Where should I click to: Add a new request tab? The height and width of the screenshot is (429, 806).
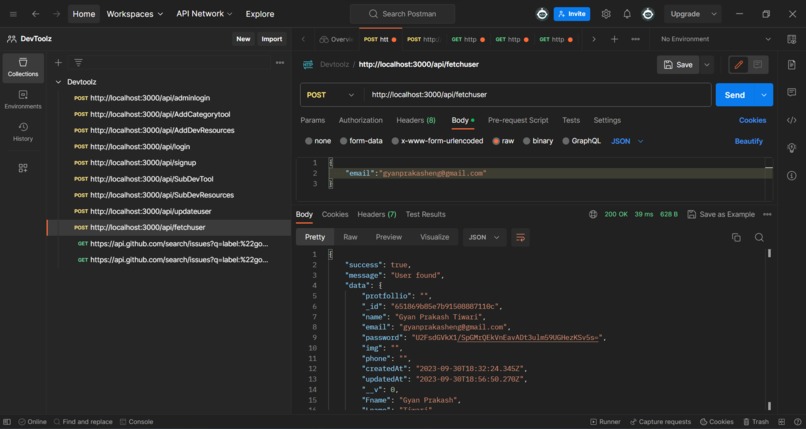coord(614,39)
